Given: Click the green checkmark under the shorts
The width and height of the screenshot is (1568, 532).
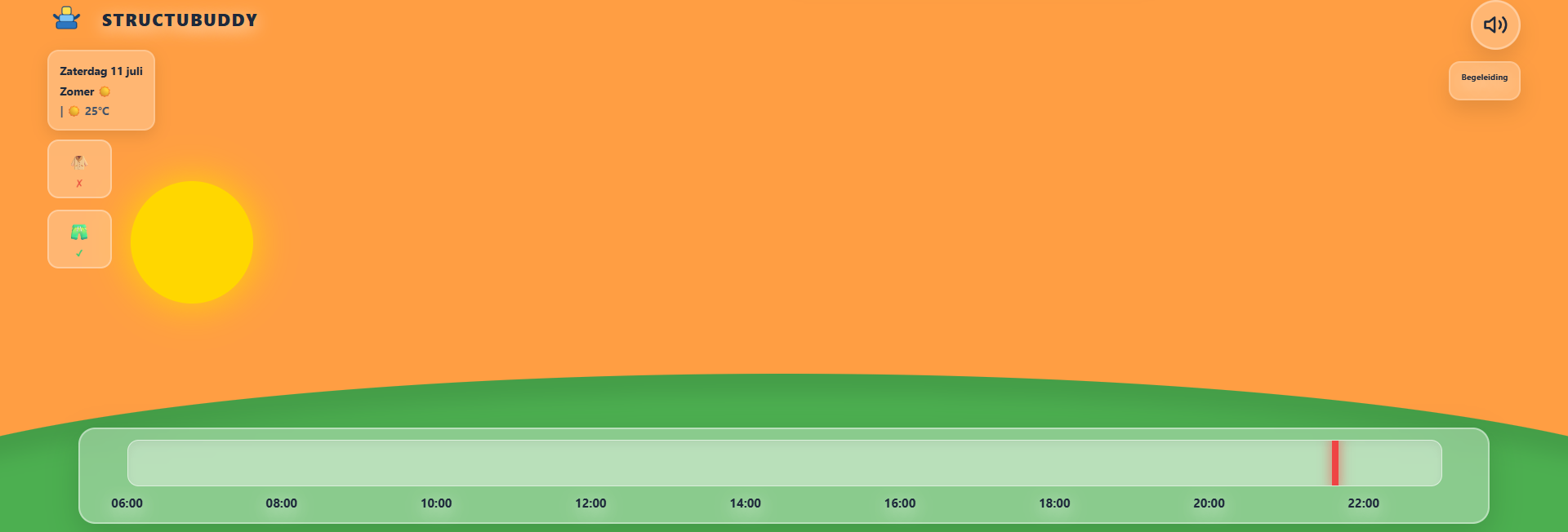Looking at the screenshot, I should 79,254.
